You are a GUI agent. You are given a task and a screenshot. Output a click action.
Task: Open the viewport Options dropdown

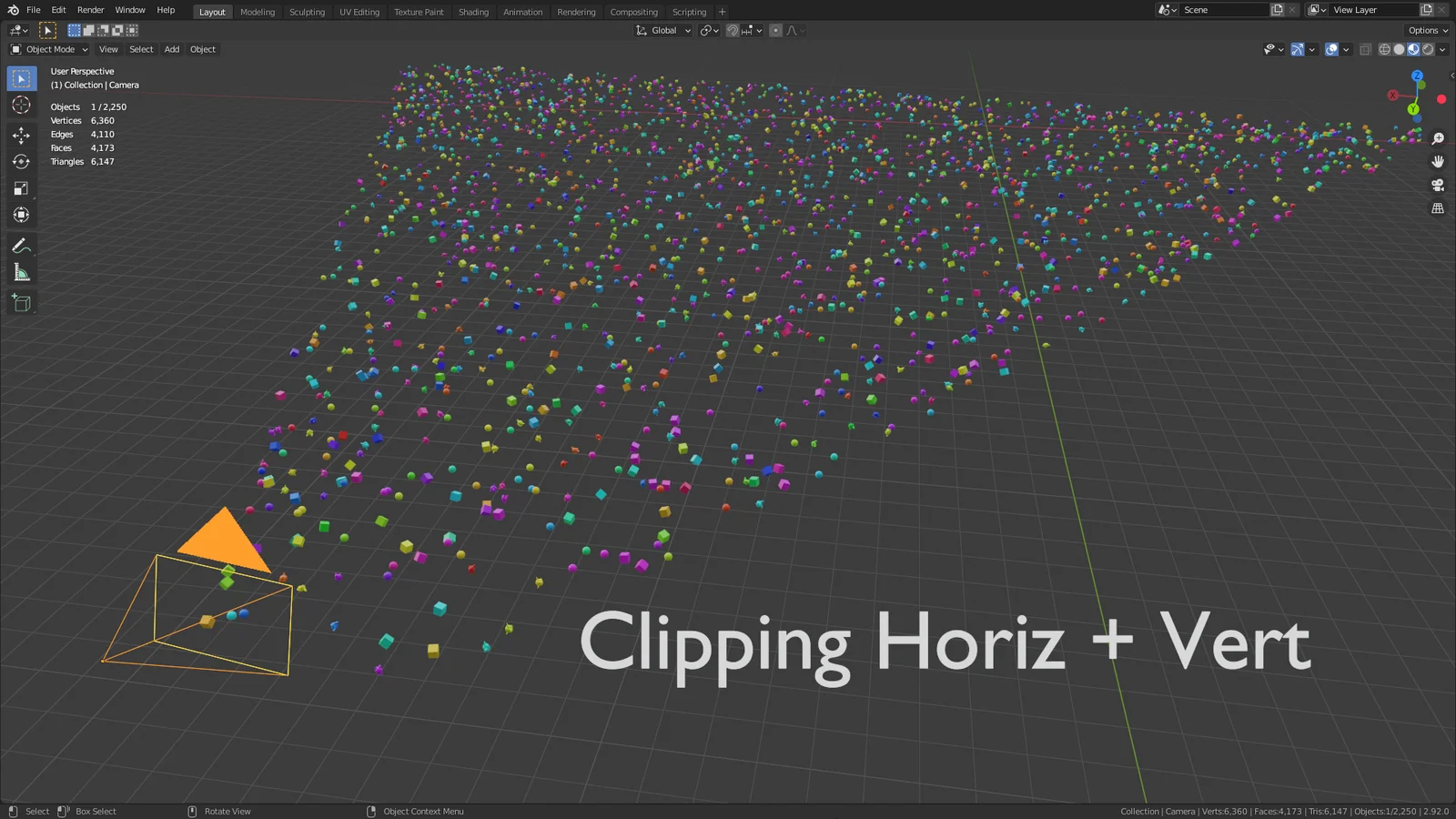(x=1425, y=30)
